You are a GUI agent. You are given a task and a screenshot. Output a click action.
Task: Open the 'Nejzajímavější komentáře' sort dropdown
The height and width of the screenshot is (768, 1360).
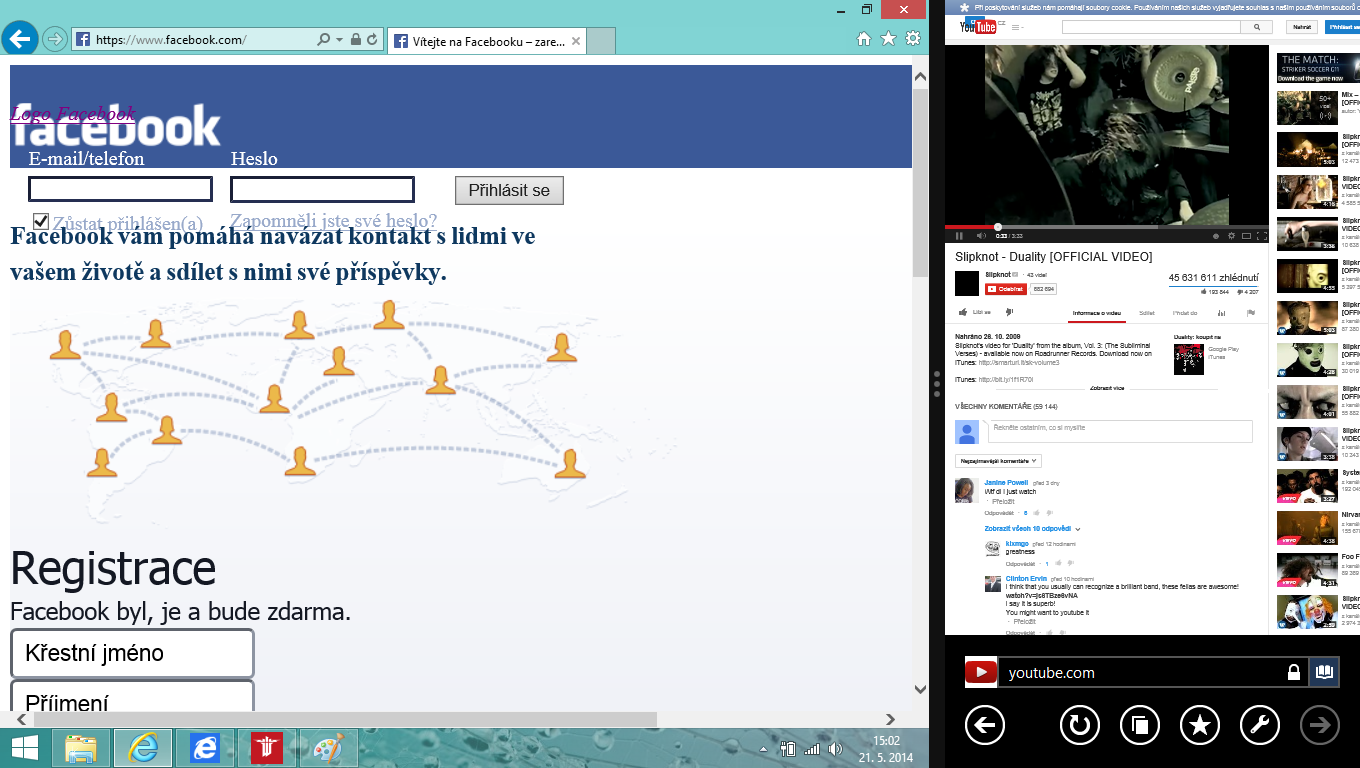pyautogui.click(x=999, y=461)
